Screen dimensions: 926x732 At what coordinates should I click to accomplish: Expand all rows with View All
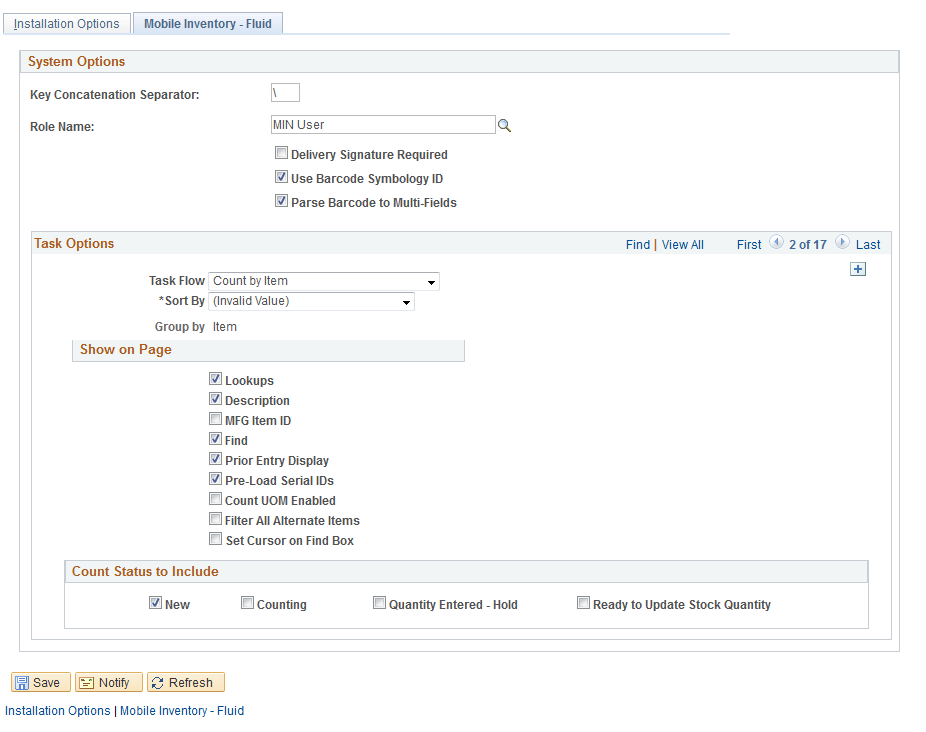coord(683,244)
